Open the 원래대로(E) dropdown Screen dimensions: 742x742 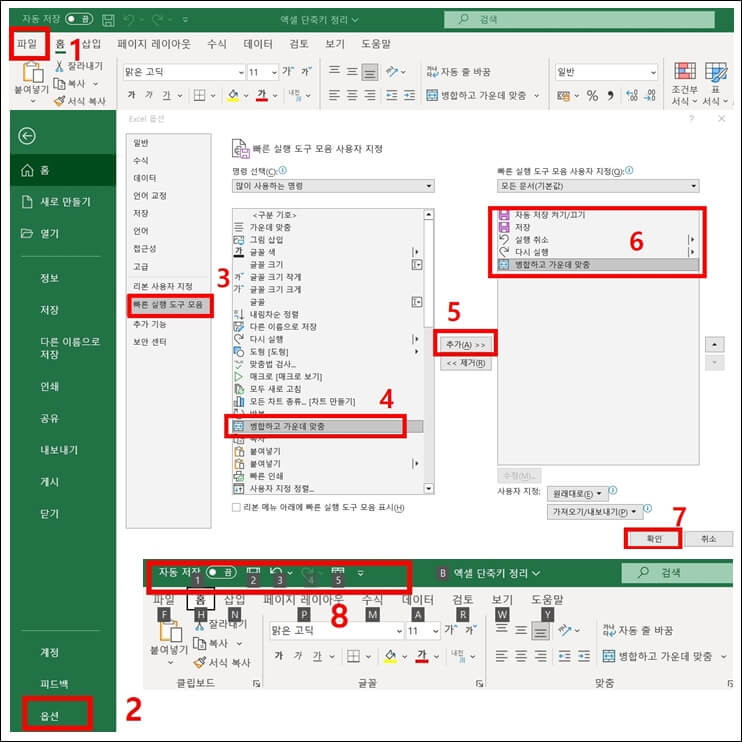pos(577,494)
